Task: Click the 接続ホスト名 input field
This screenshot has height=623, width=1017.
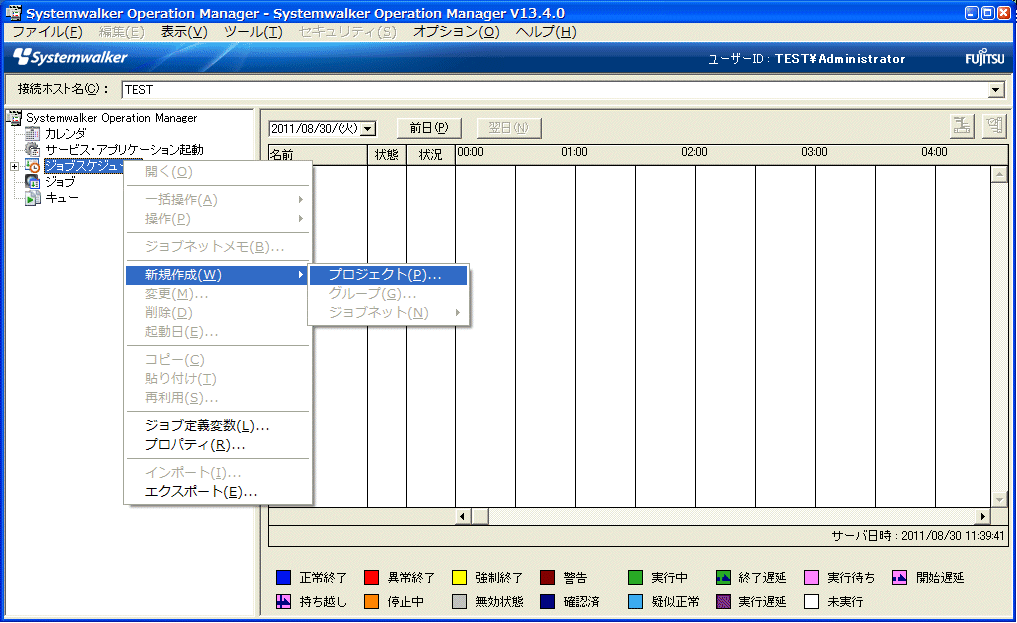Action: (x=555, y=90)
